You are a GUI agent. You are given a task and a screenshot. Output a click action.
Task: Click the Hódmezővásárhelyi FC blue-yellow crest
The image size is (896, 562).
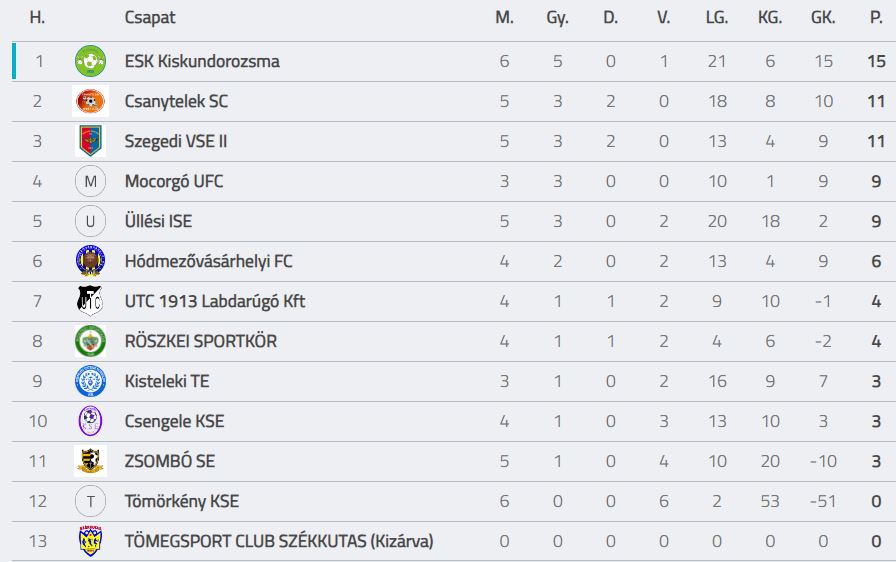click(90, 261)
